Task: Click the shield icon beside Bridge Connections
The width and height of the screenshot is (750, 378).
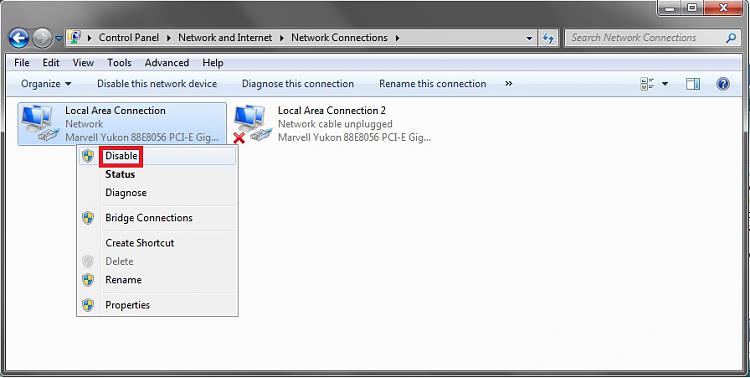Action: 88,218
